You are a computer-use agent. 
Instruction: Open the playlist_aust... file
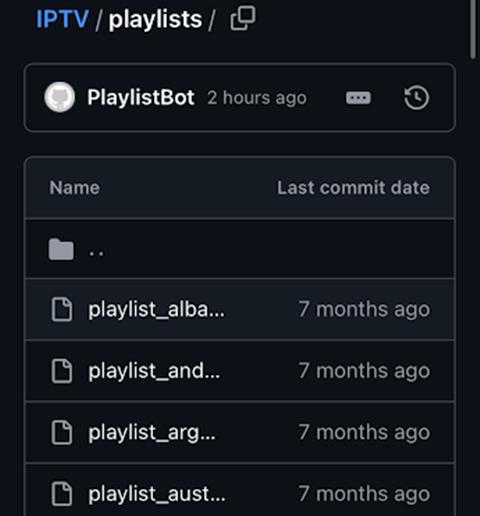tap(157, 494)
